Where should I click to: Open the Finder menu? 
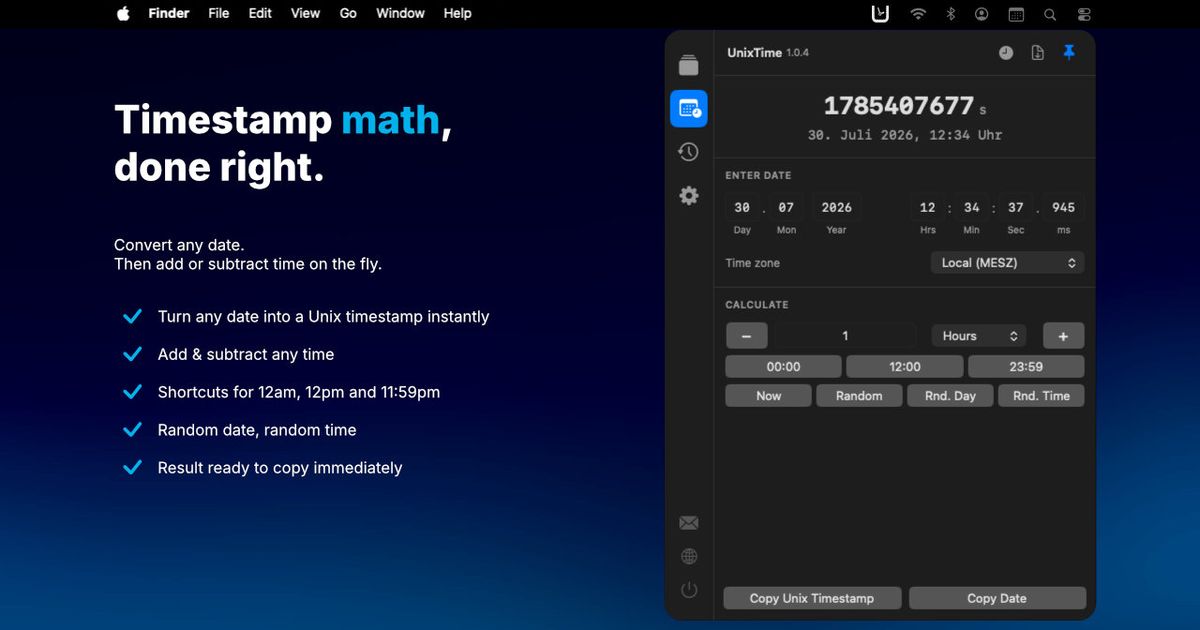click(x=169, y=14)
